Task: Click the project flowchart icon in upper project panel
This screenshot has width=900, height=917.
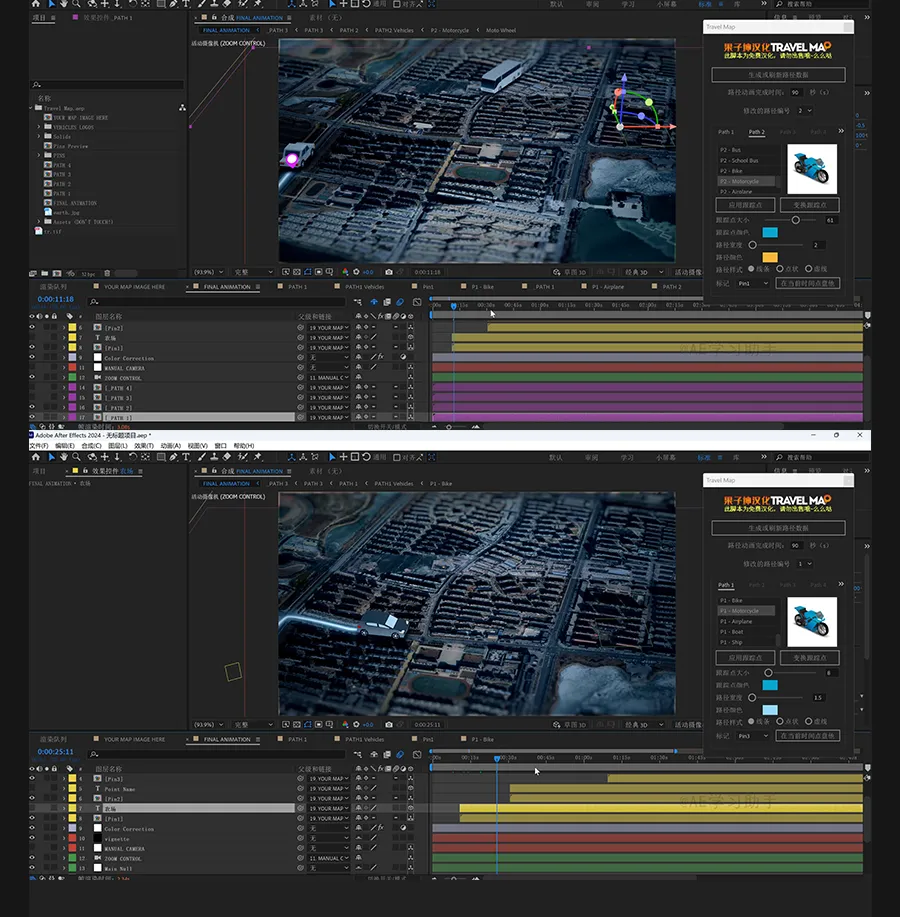Action: coord(182,108)
